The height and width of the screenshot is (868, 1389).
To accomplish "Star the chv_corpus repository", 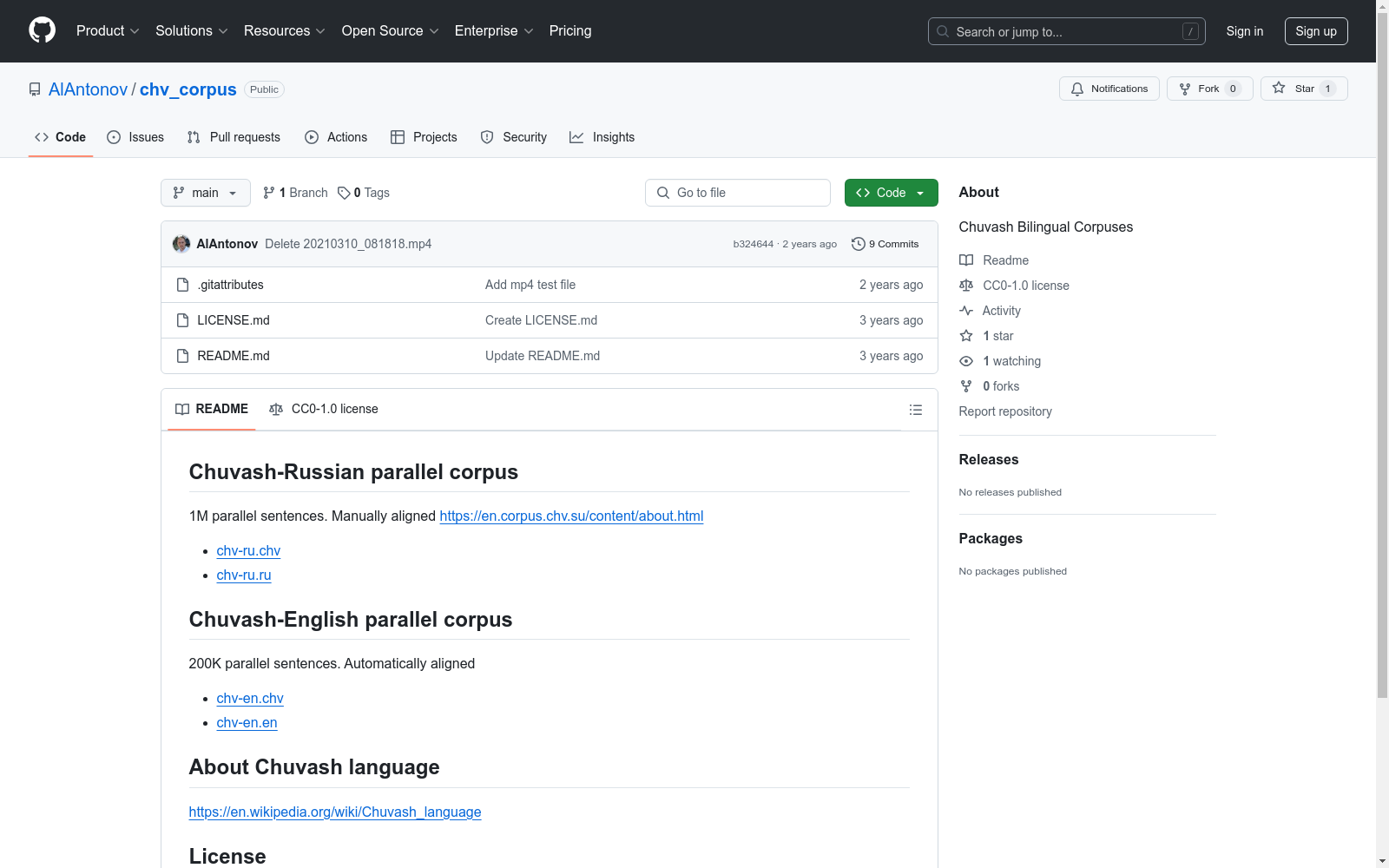I will tap(1304, 89).
